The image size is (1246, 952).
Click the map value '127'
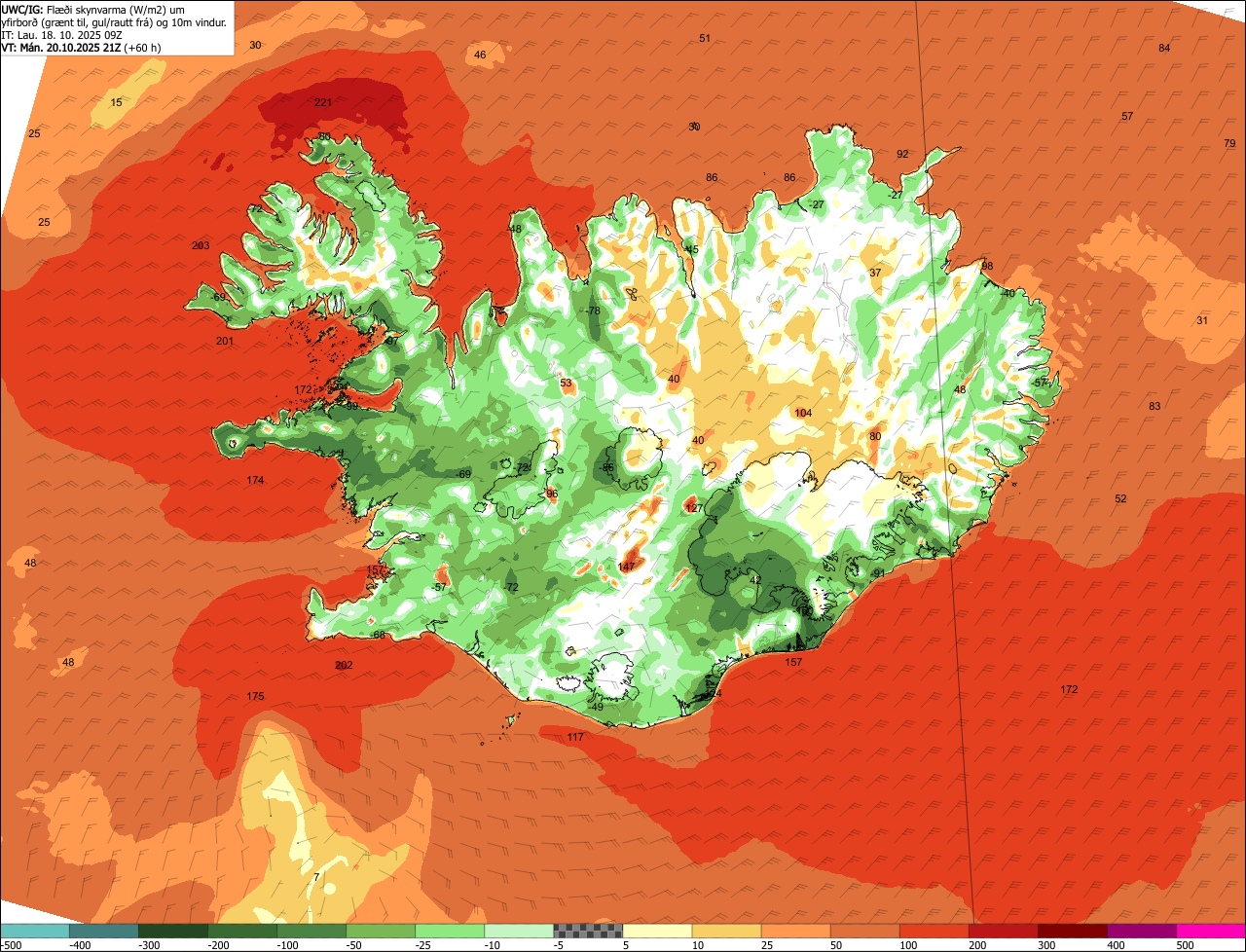coord(694,509)
